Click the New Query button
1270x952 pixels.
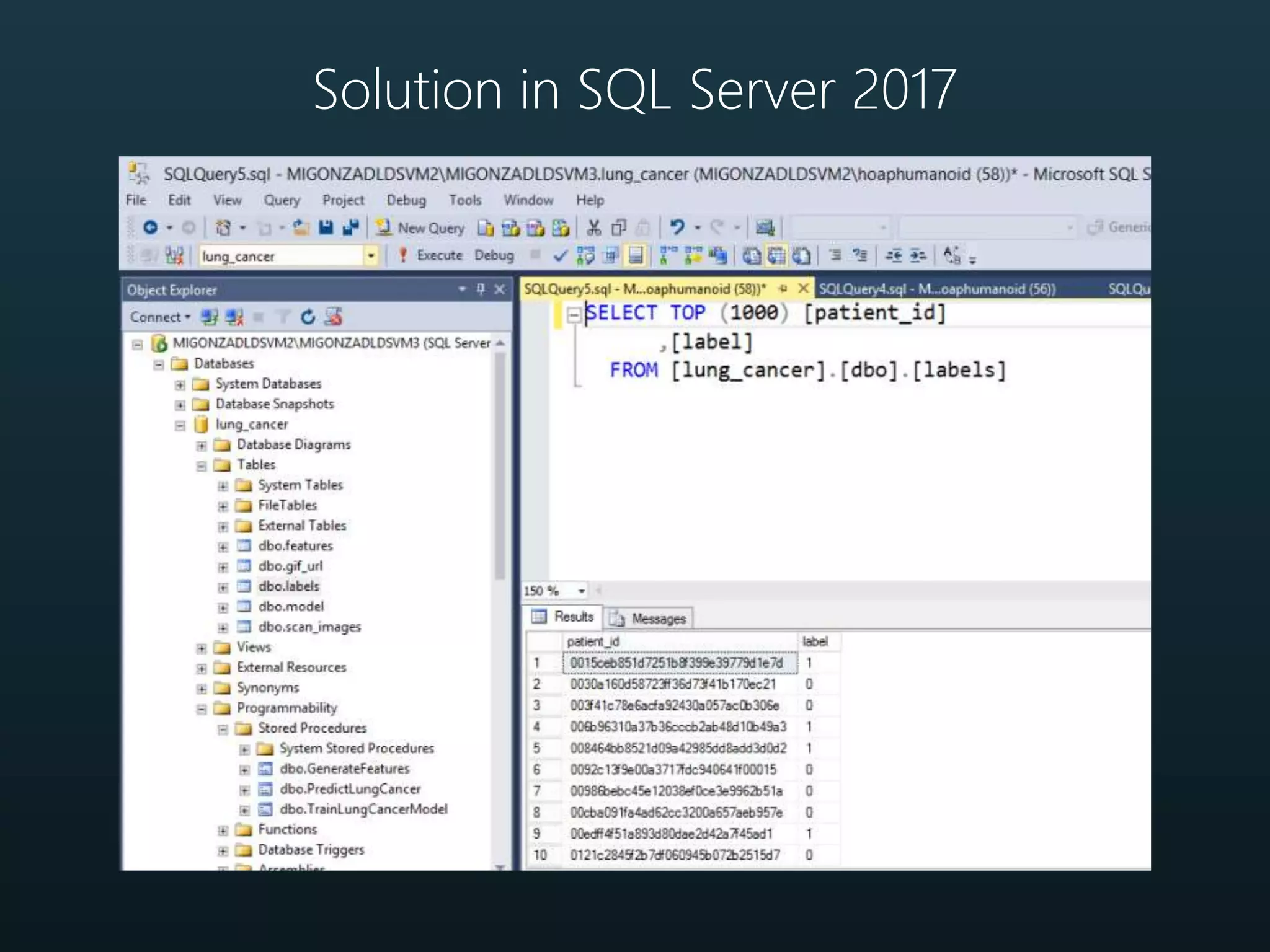pyautogui.click(x=420, y=228)
